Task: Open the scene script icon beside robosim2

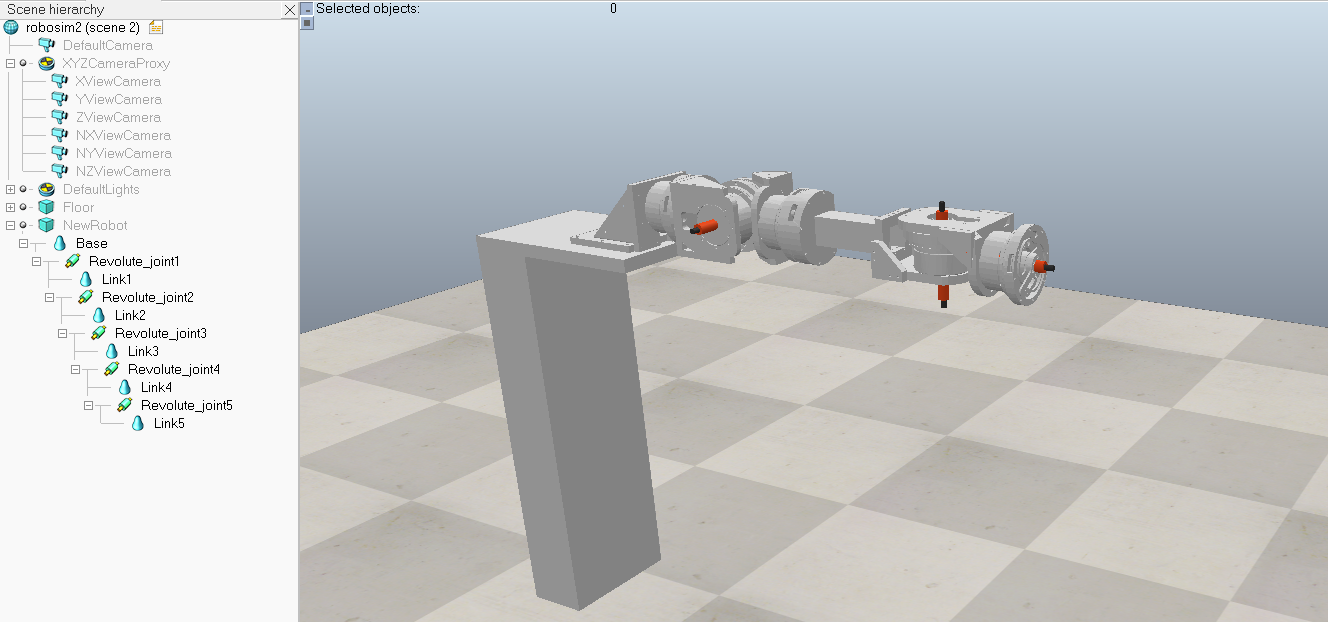Action: point(156,27)
